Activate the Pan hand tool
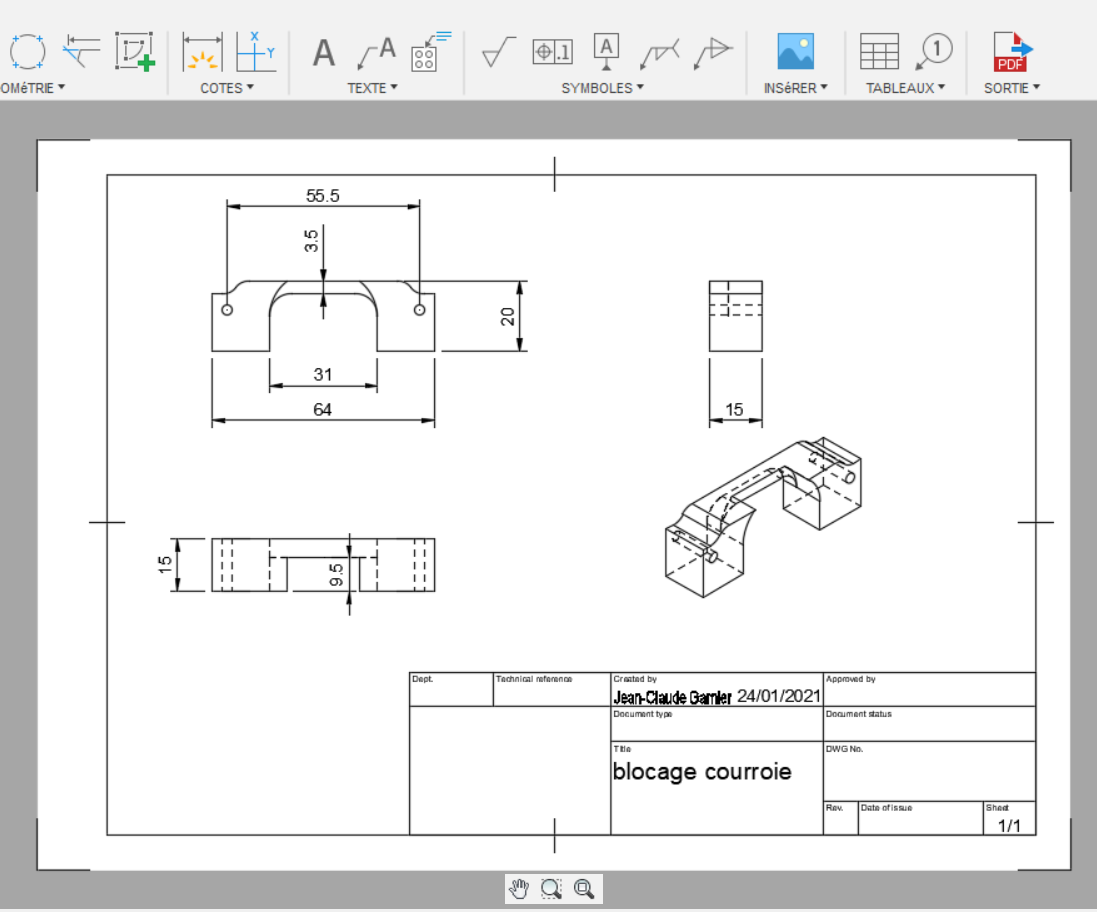1097x912 pixels. coord(519,889)
